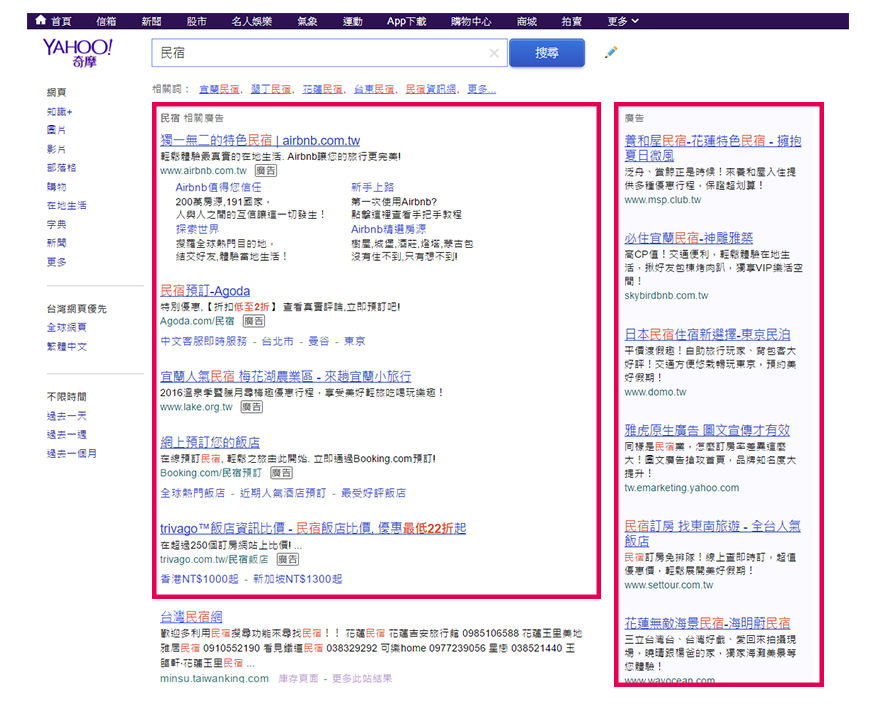Click the related term 民宿資訊網
The width and height of the screenshot is (870, 718).
[x=431, y=89]
